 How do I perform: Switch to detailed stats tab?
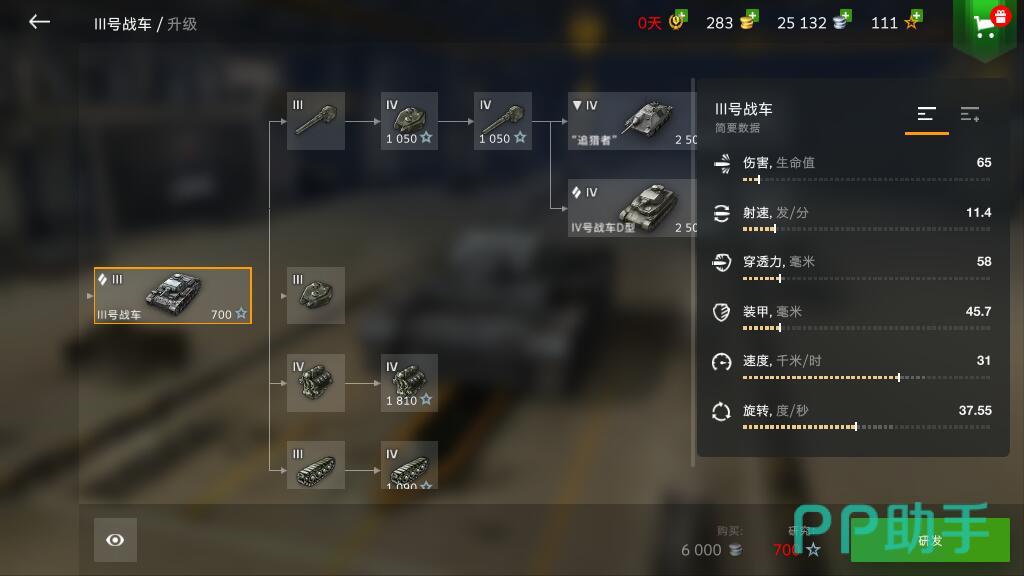tap(970, 114)
